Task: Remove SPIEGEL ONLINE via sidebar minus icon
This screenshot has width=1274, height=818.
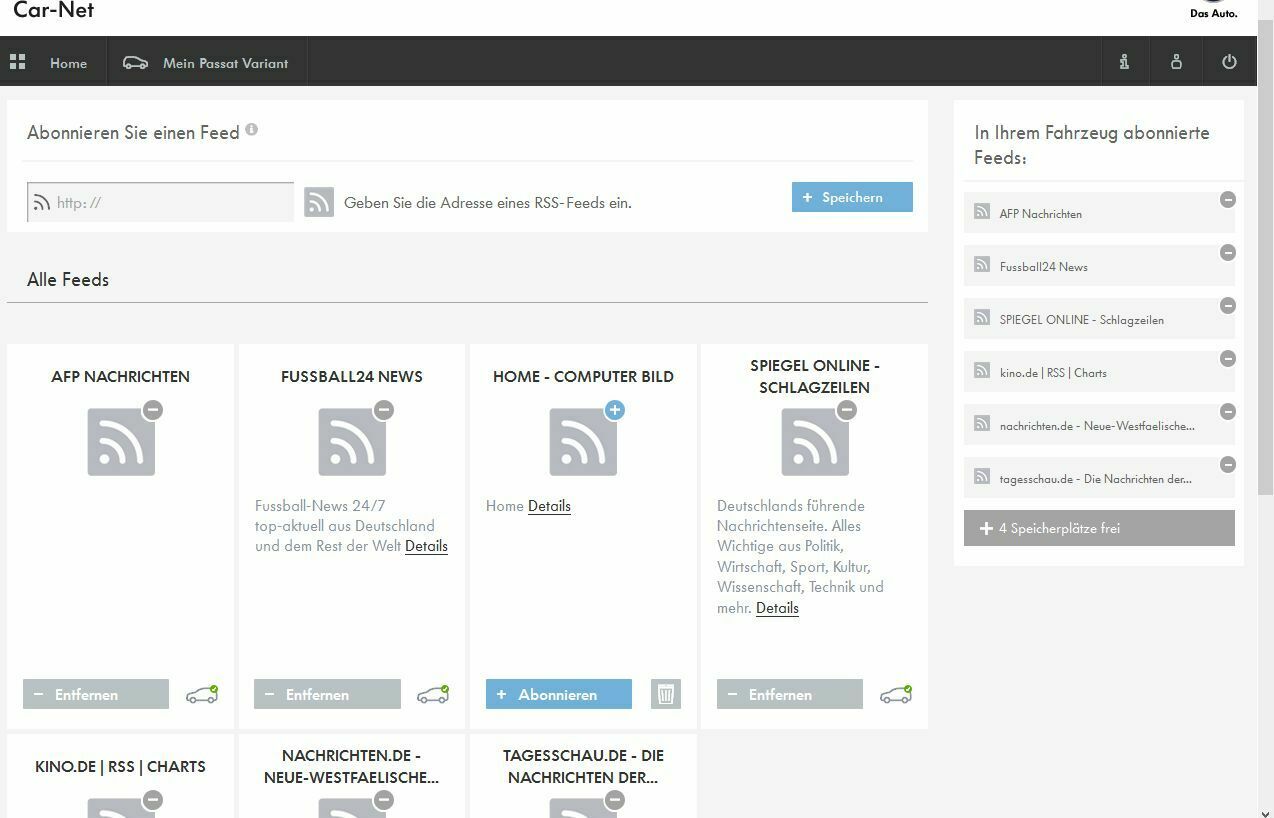Action: pyautogui.click(x=1228, y=306)
